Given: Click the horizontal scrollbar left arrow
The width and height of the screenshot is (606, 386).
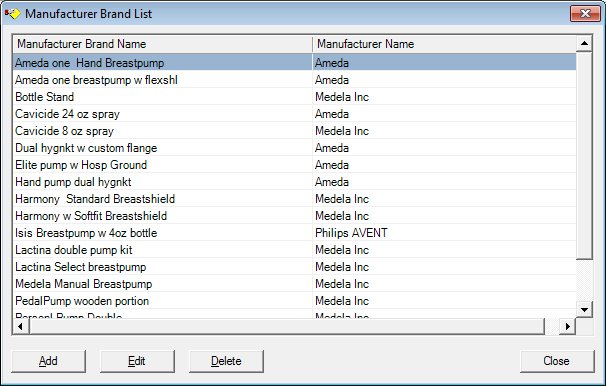Looking at the screenshot, I should click(21, 326).
